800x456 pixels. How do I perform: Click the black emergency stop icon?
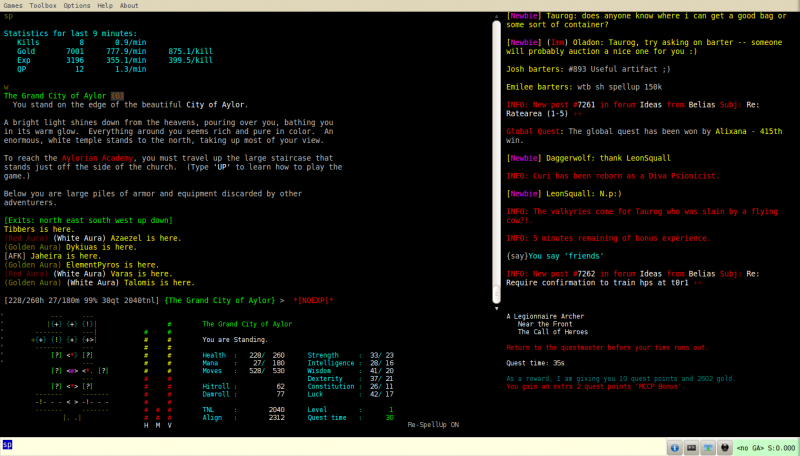pyautogui.click(x=724, y=448)
